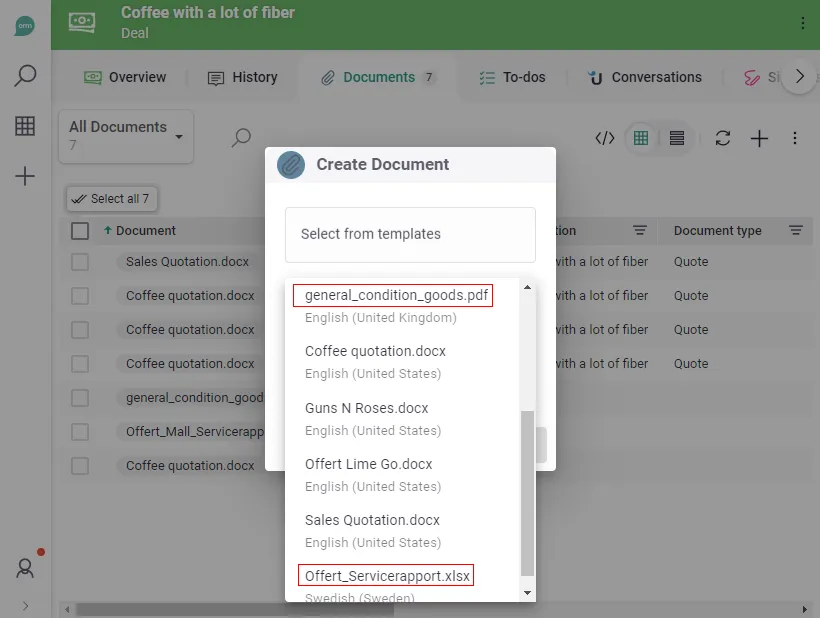
Task: Click the Create Document paperclip icon
Action: pos(291,165)
